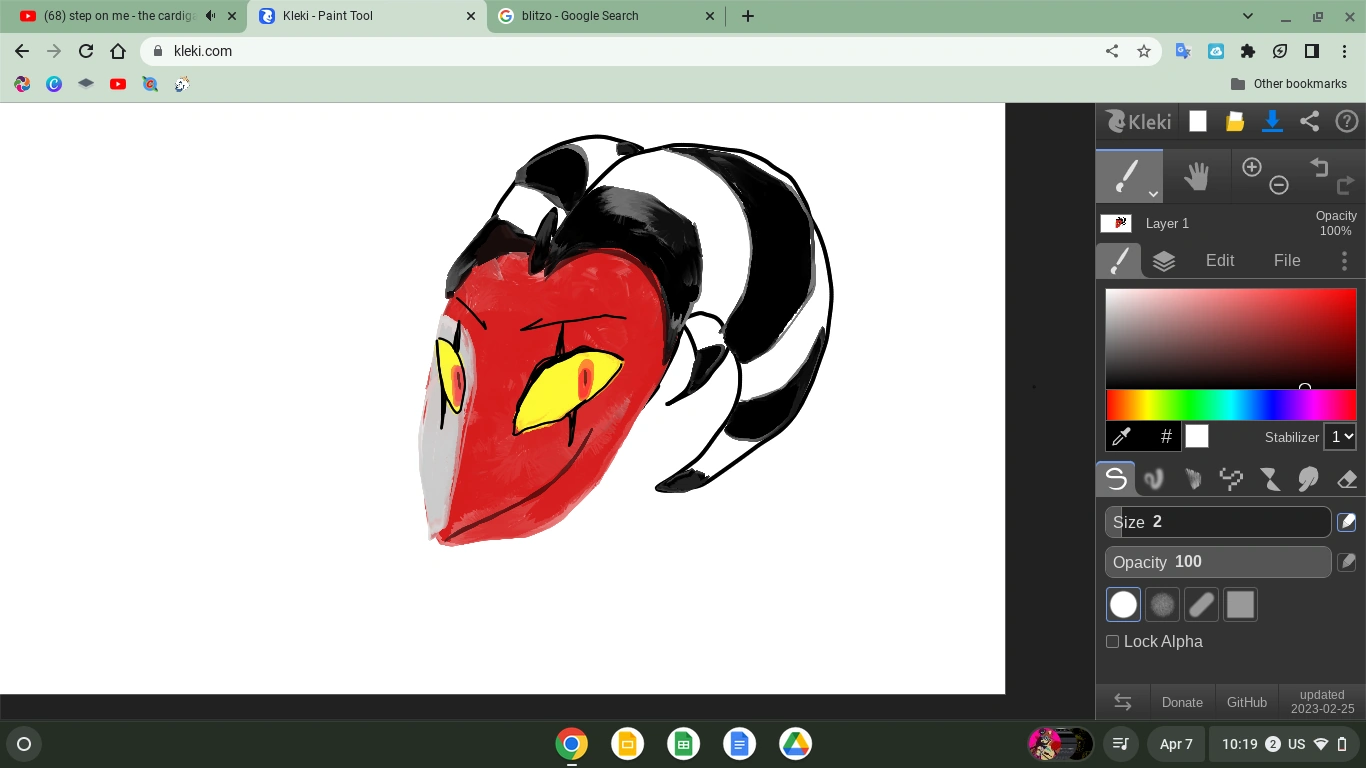Click the Undo arrow
This screenshot has height=768, width=1366.
click(x=1320, y=167)
